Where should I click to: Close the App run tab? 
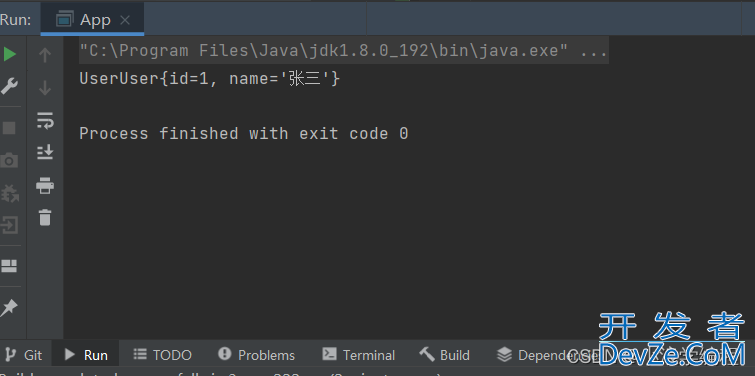(x=125, y=20)
